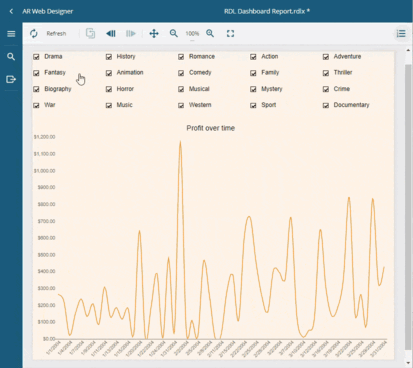Toggle the Horror checkbox
Image resolution: width=413 pixels, height=368 pixels.
click(109, 89)
